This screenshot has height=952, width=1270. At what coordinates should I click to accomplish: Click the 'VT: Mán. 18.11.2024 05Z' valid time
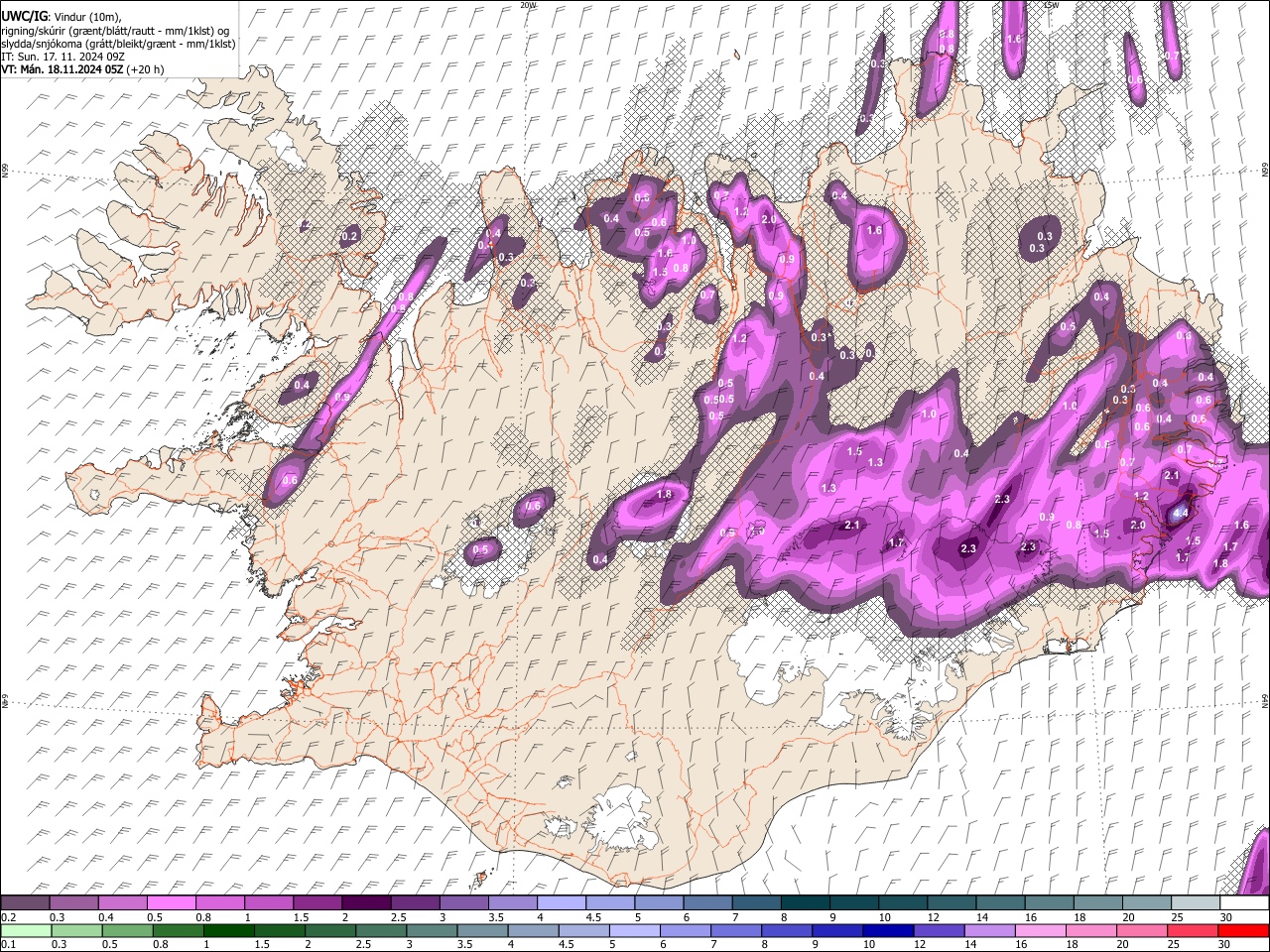pos(62,69)
